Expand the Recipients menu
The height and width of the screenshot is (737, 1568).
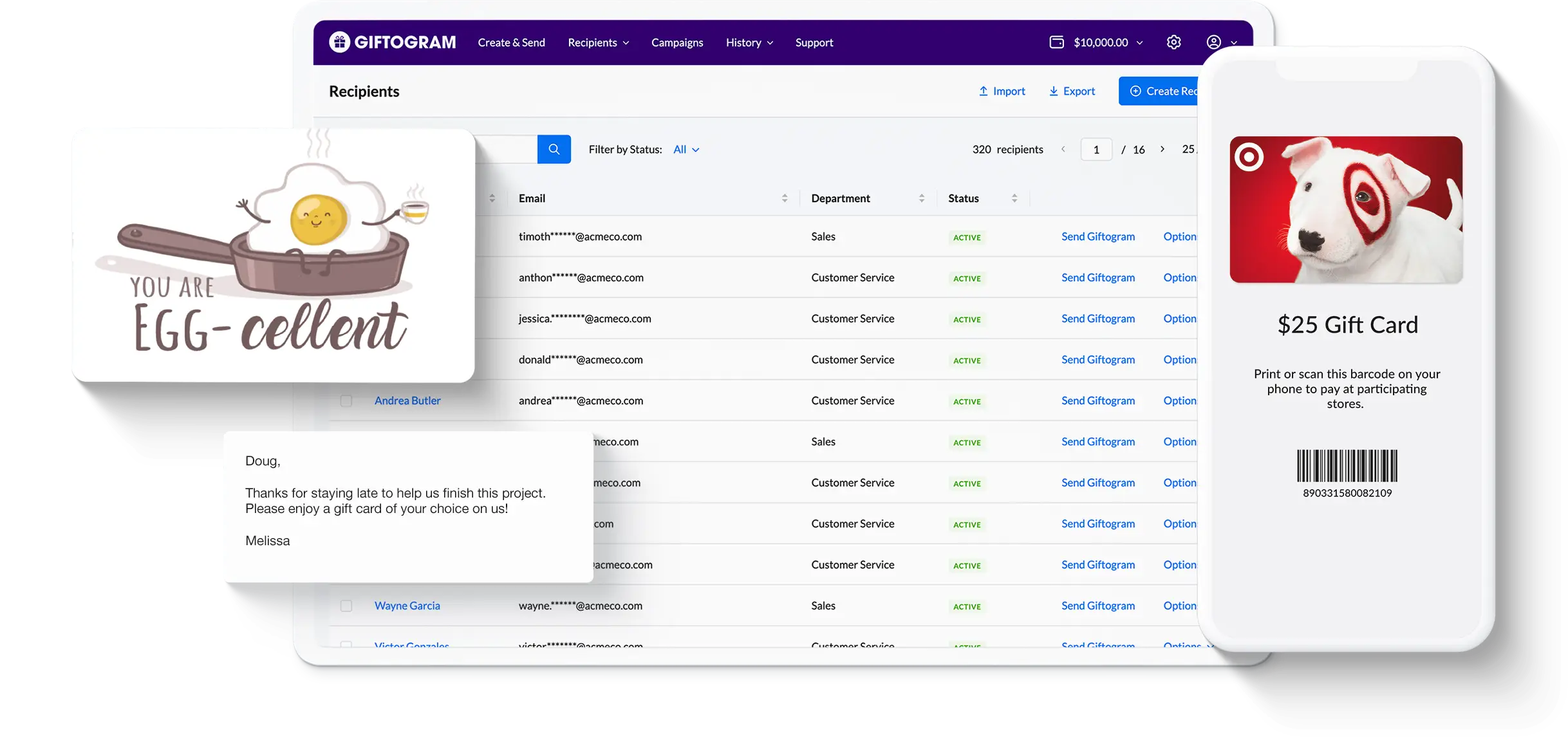pyautogui.click(x=598, y=42)
